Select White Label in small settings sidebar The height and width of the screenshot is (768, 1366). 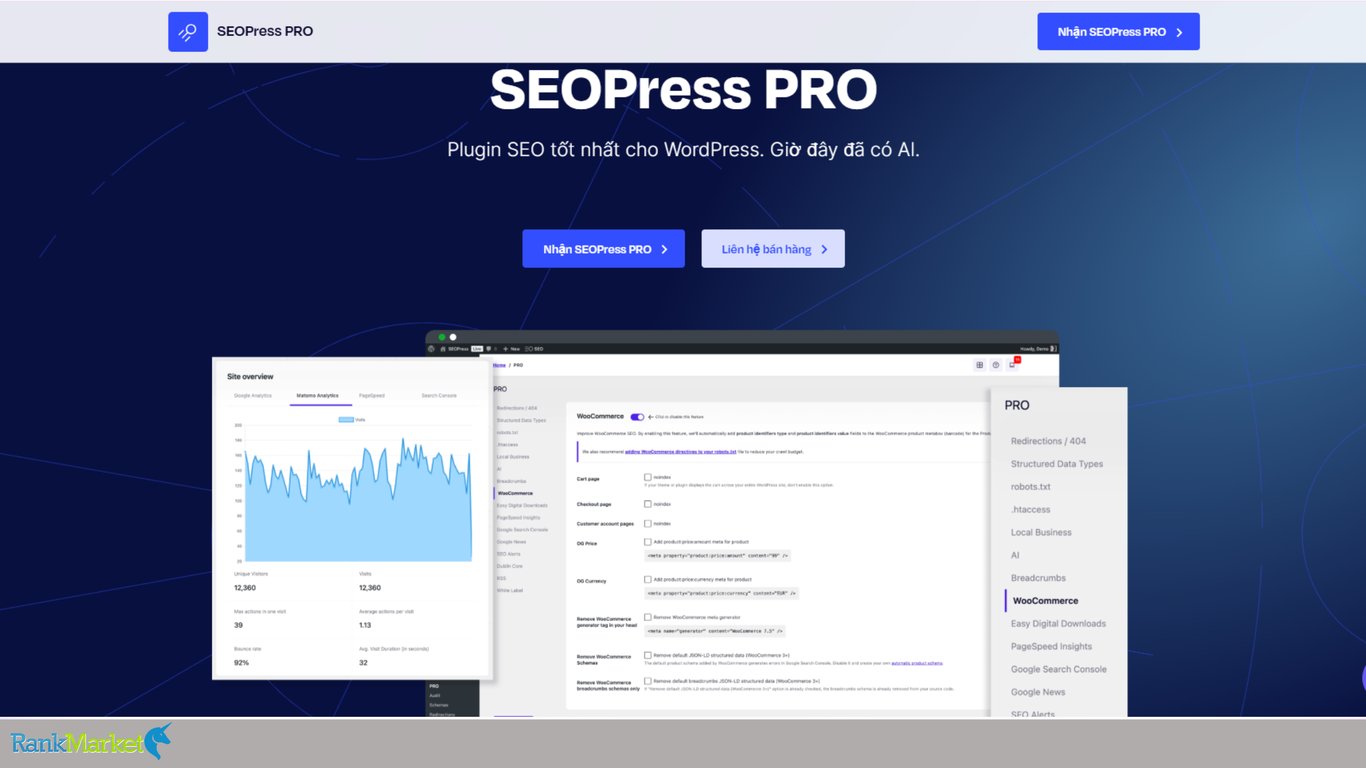pos(510,590)
